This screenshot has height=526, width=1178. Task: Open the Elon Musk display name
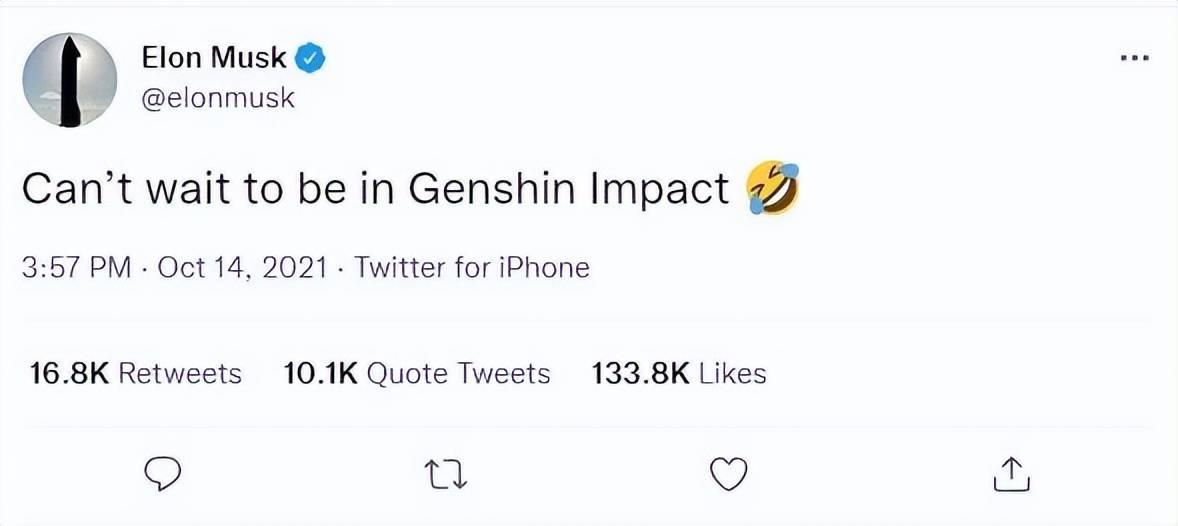216,58
